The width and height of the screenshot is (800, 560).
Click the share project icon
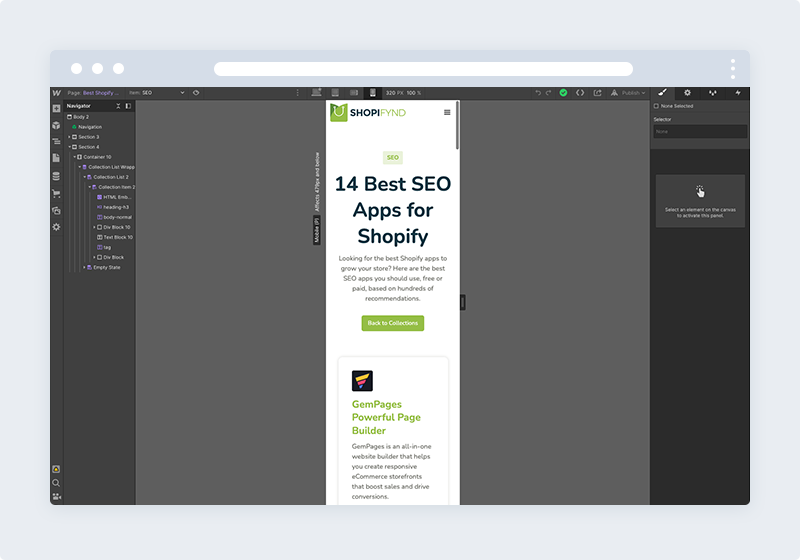click(x=597, y=92)
